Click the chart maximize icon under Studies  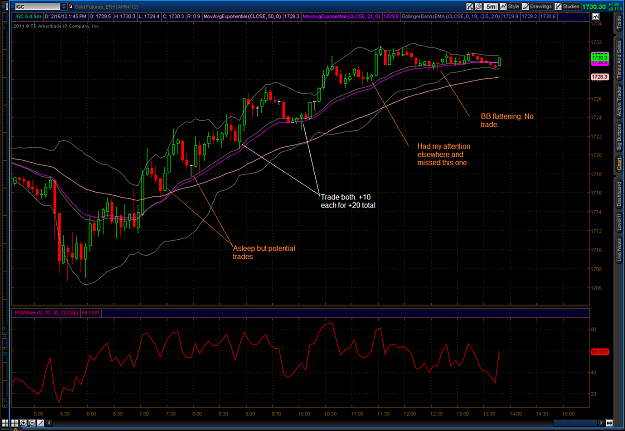click(596, 16)
